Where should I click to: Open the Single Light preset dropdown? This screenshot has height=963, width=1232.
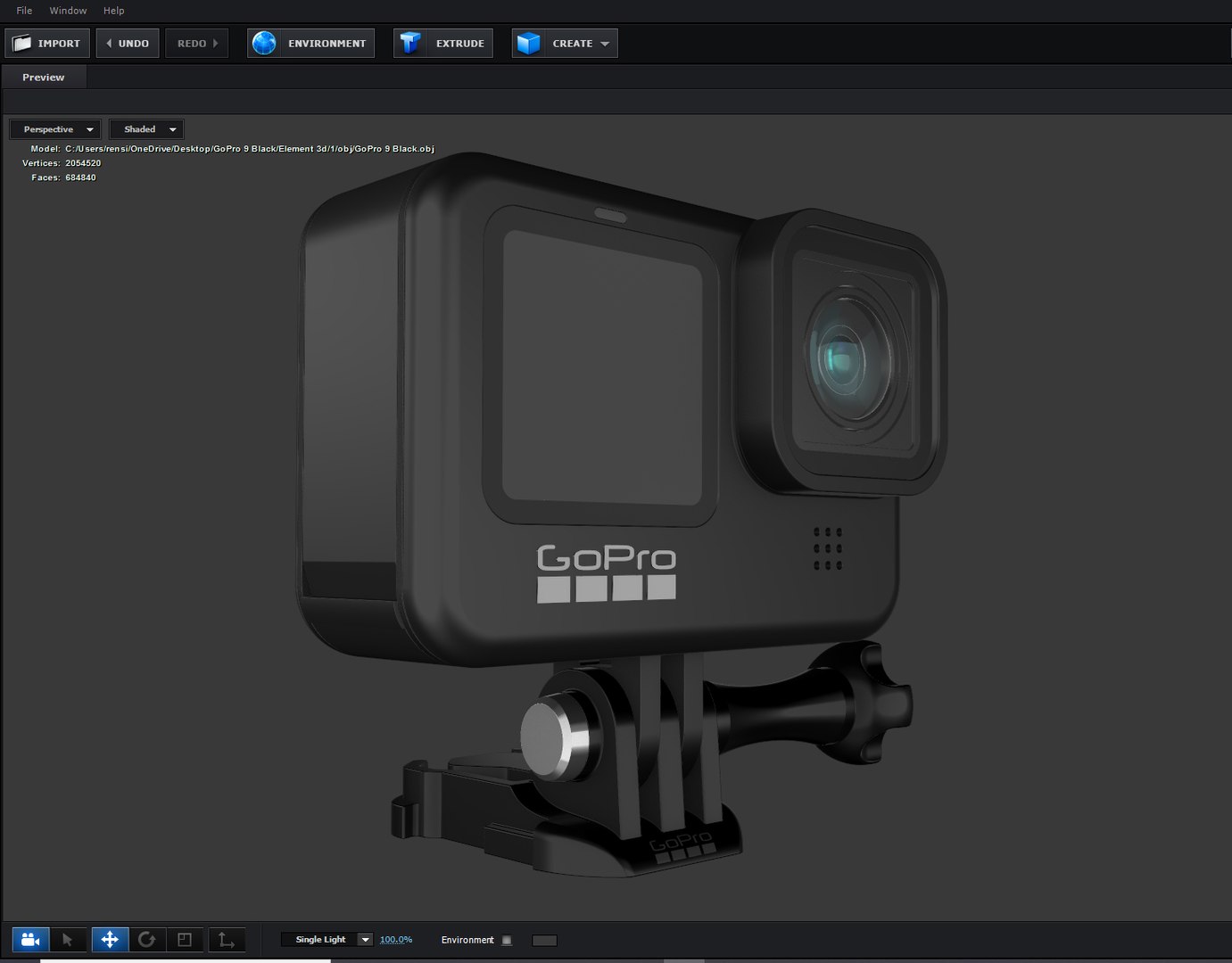[327, 940]
